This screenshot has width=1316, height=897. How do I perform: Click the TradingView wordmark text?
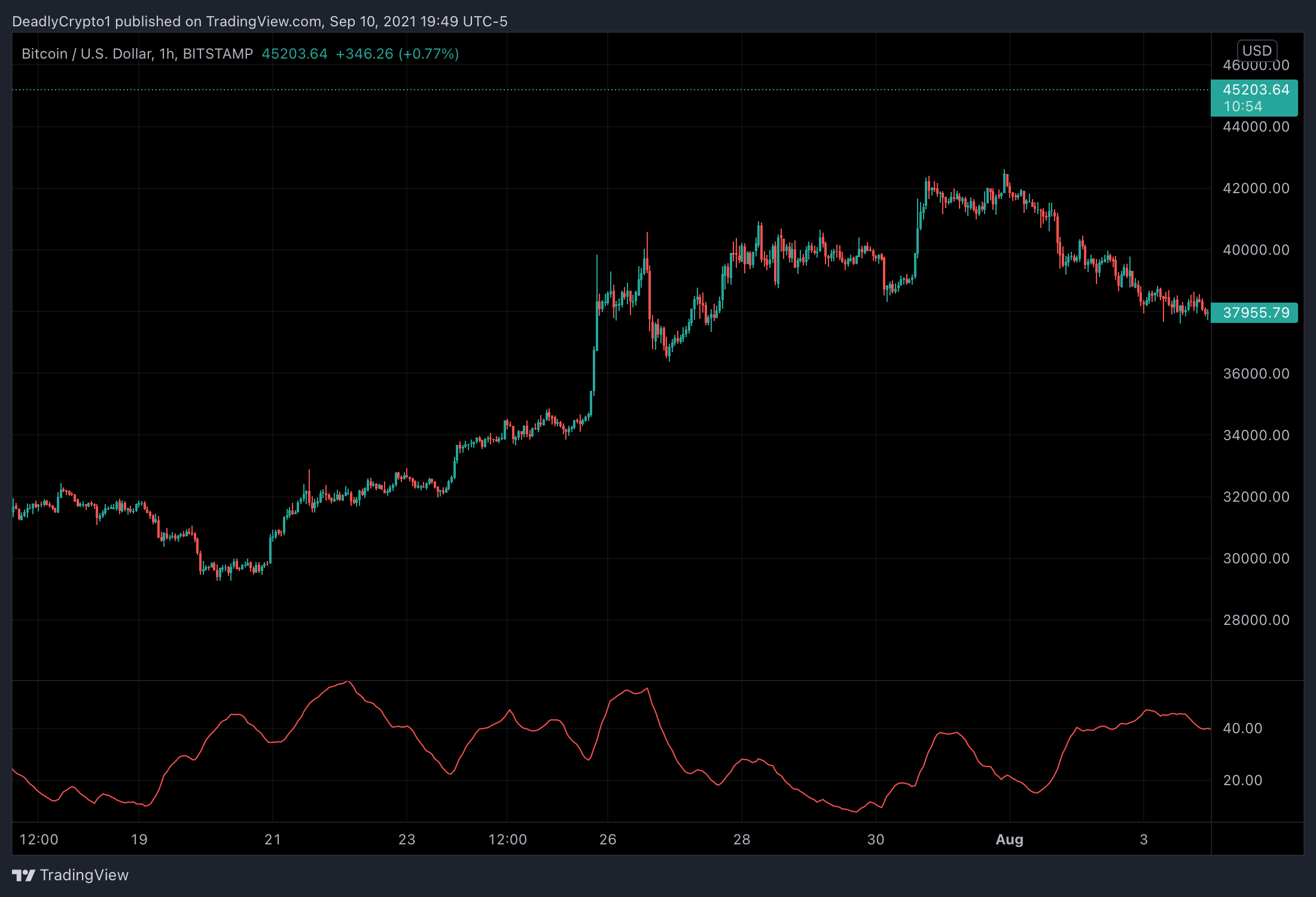pyautogui.click(x=84, y=875)
